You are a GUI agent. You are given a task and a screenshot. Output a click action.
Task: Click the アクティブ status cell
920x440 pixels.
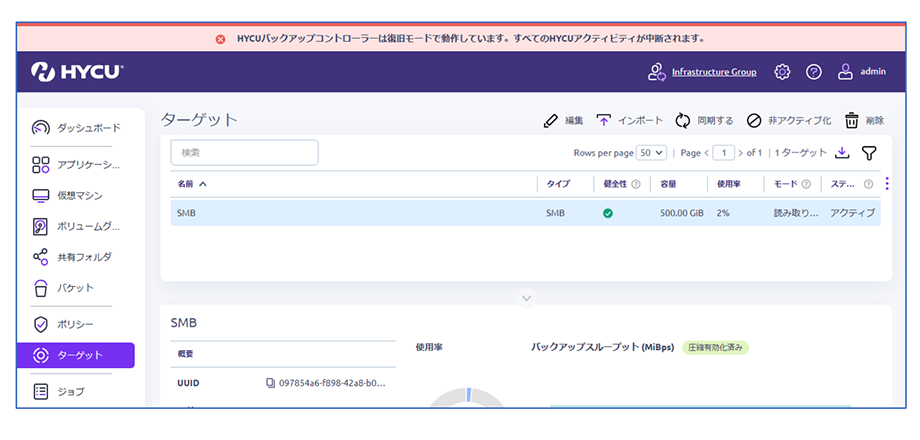852,213
